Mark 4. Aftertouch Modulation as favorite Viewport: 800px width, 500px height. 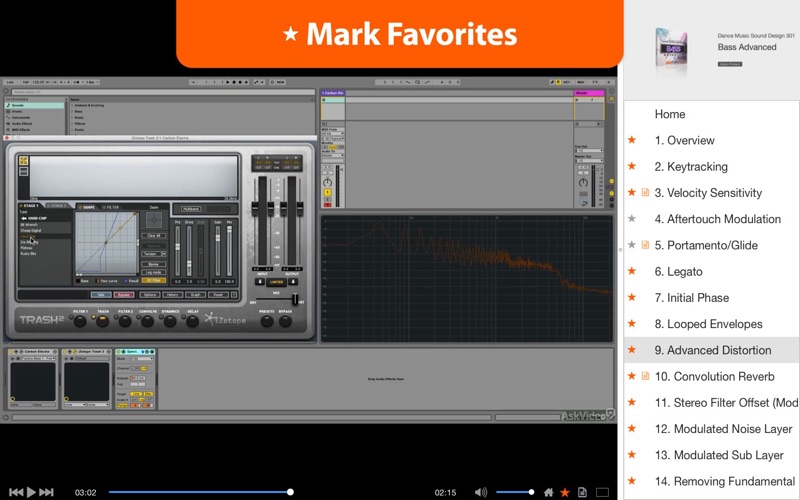click(x=632, y=218)
